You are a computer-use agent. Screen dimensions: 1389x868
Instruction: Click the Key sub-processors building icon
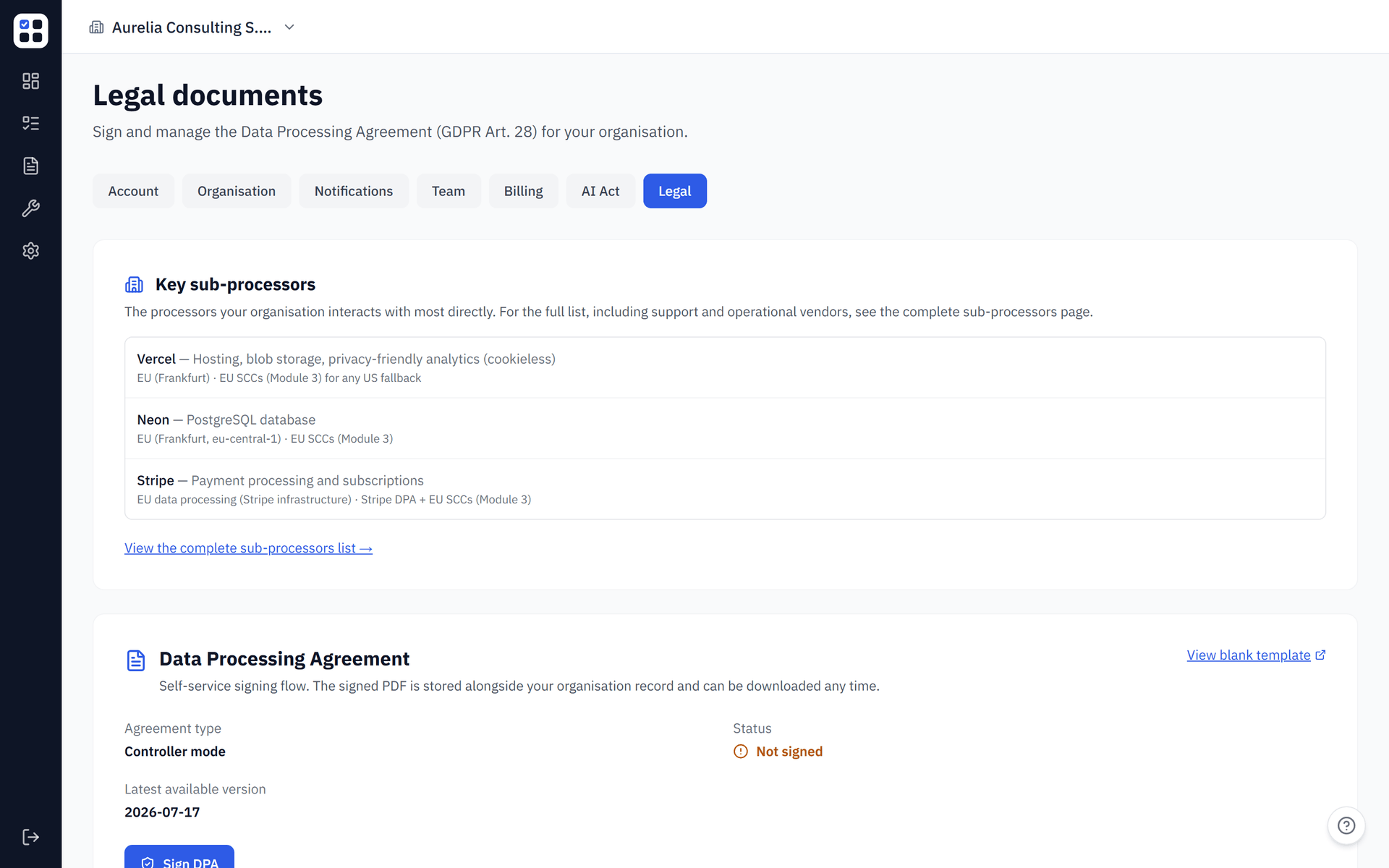click(x=134, y=285)
